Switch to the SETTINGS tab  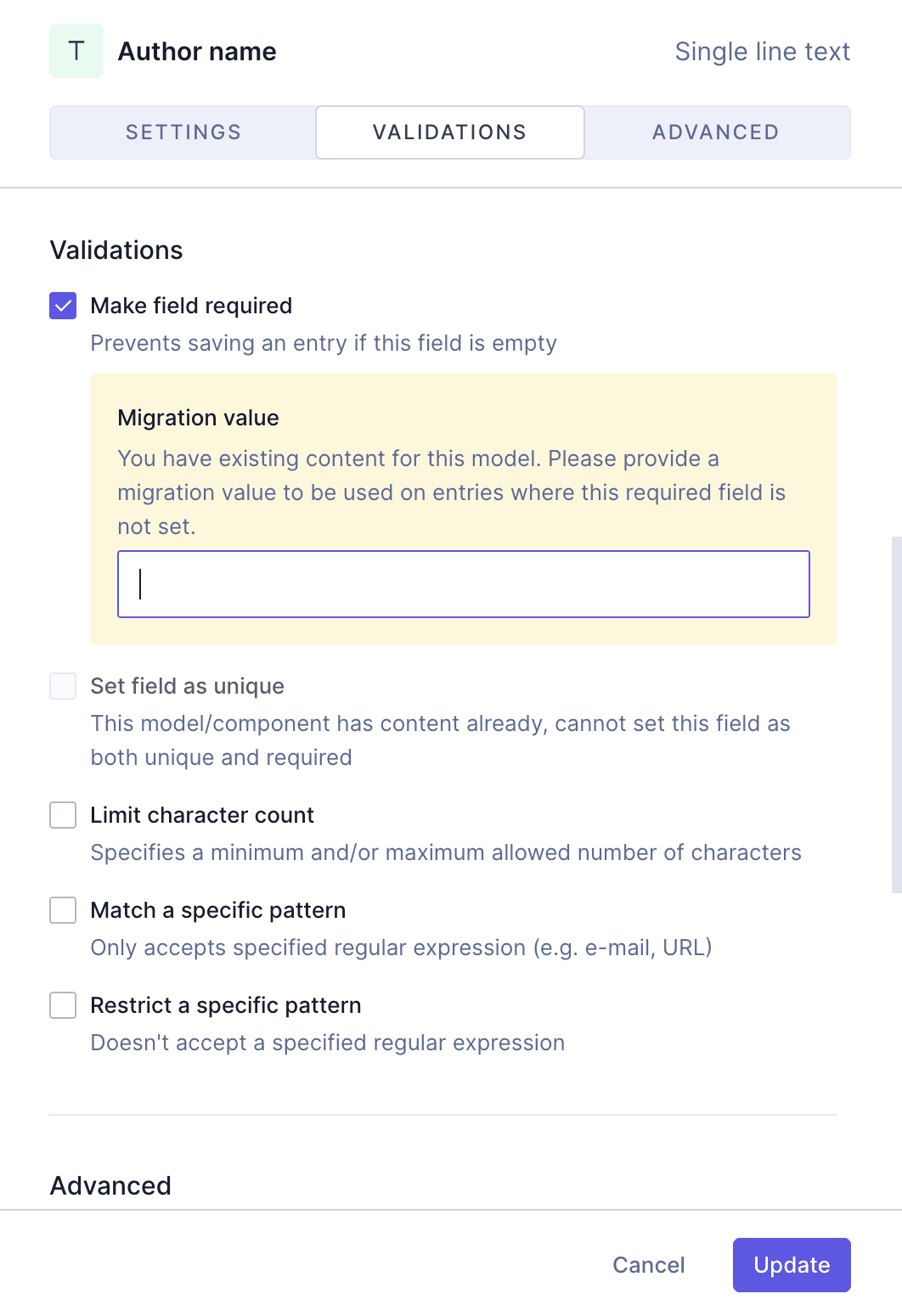pyautogui.click(x=182, y=132)
